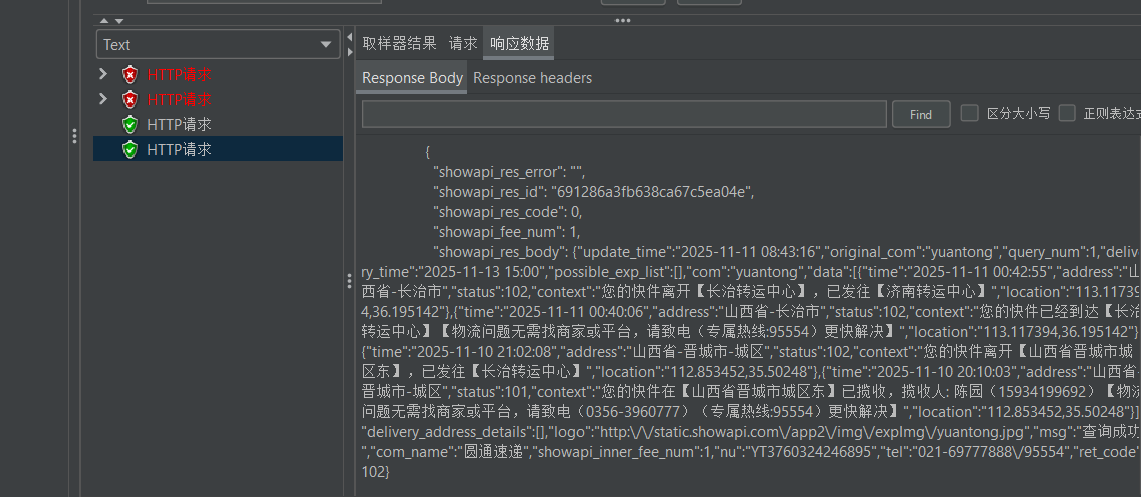Switch to the 请求 tab

tap(463, 43)
